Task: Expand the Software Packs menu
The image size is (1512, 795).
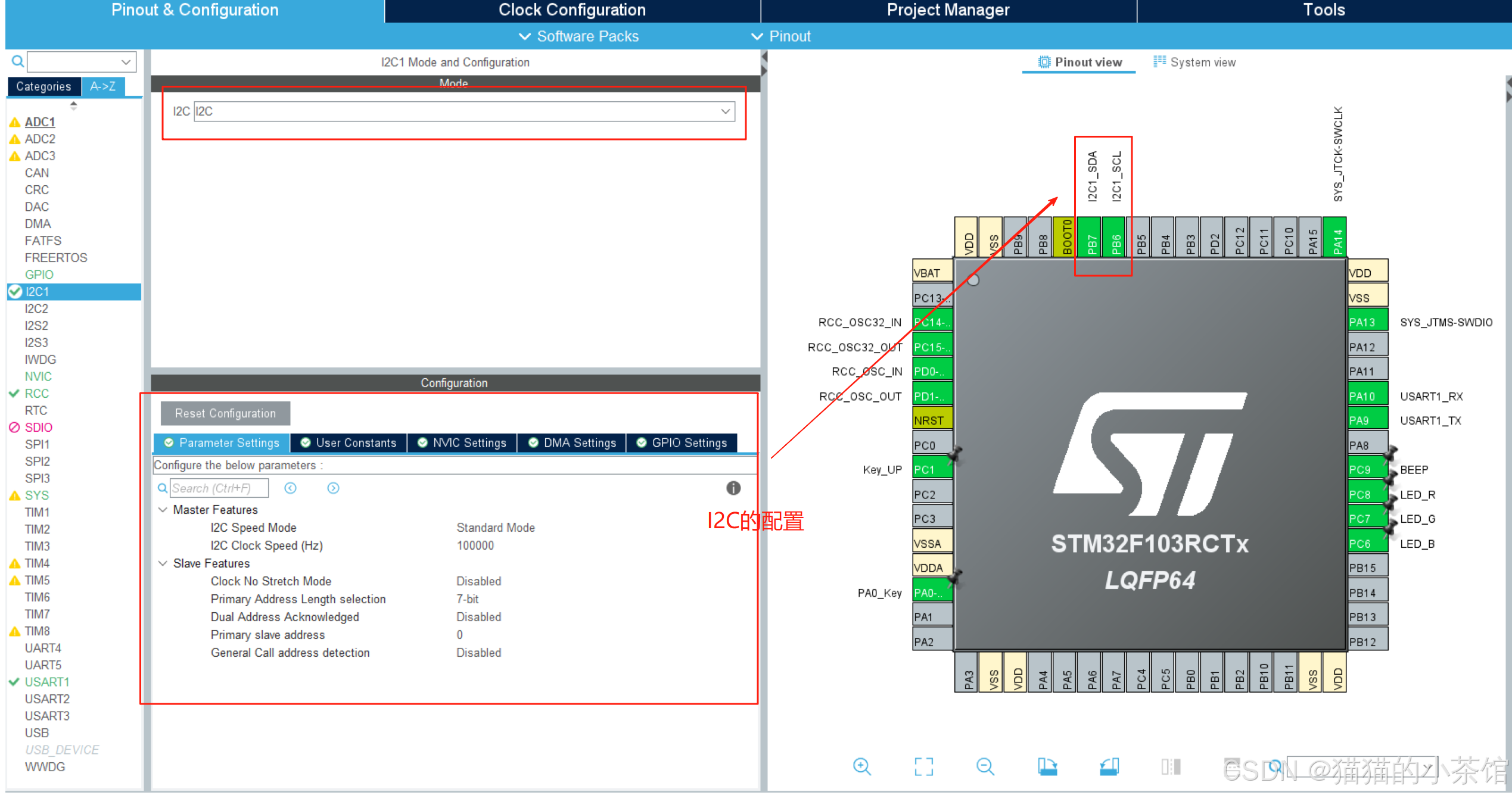Action: (x=578, y=36)
